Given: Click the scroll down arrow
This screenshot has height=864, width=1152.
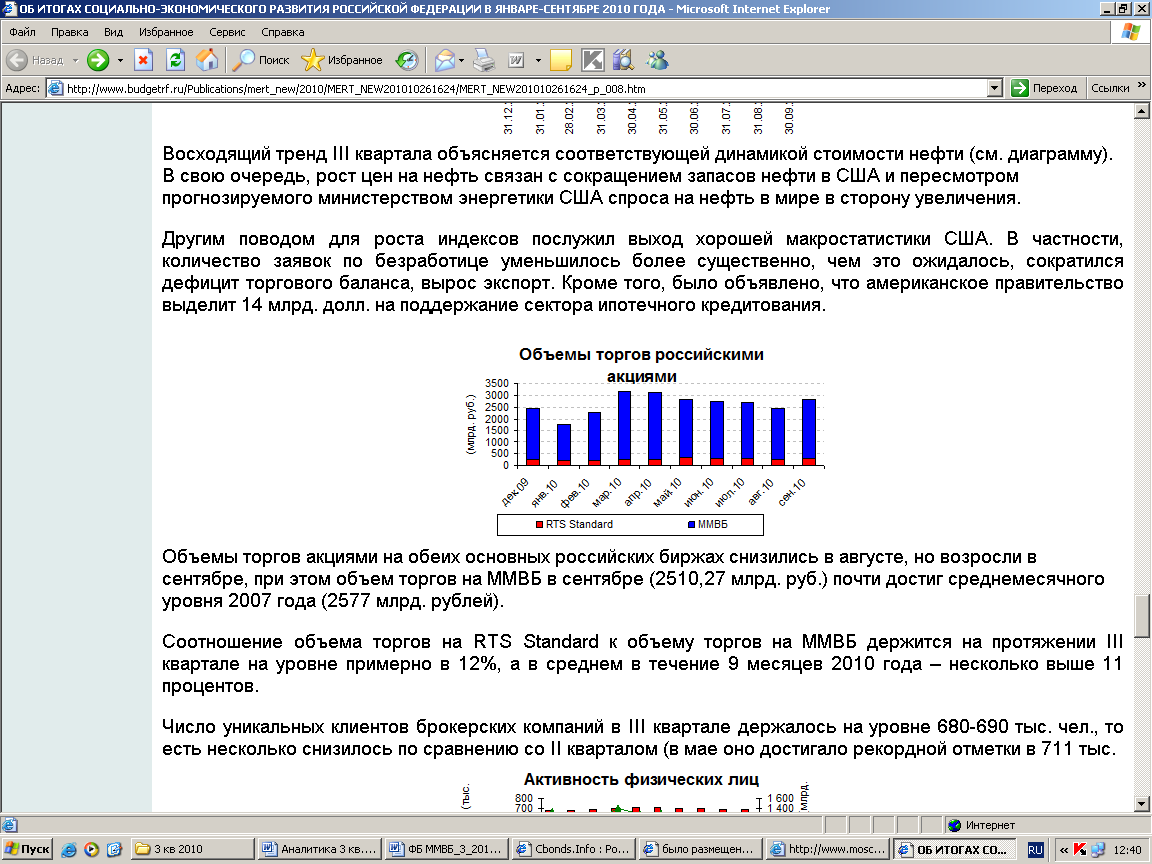Looking at the screenshot, I should tap(1142, 804).
